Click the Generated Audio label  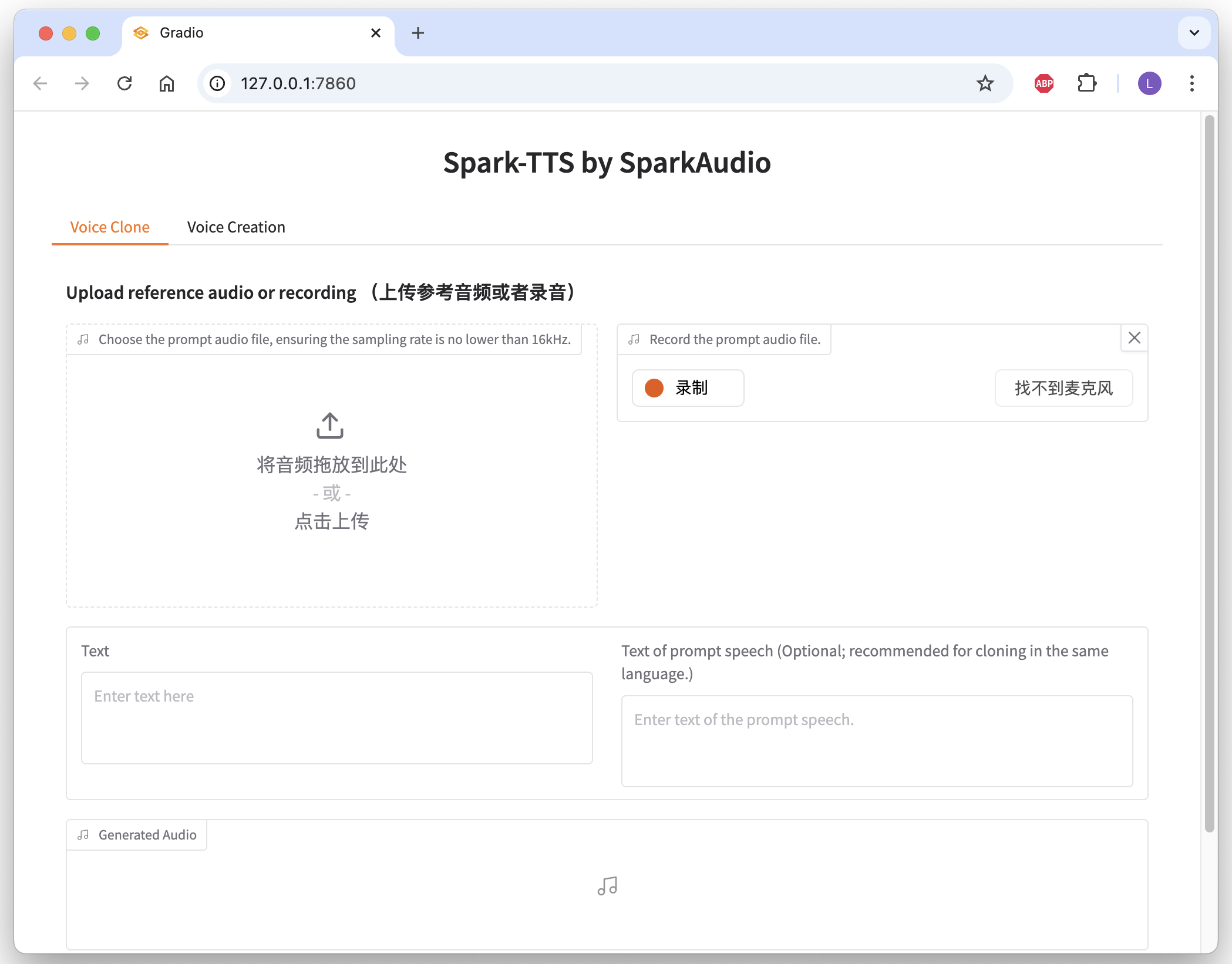pos(137,835)
